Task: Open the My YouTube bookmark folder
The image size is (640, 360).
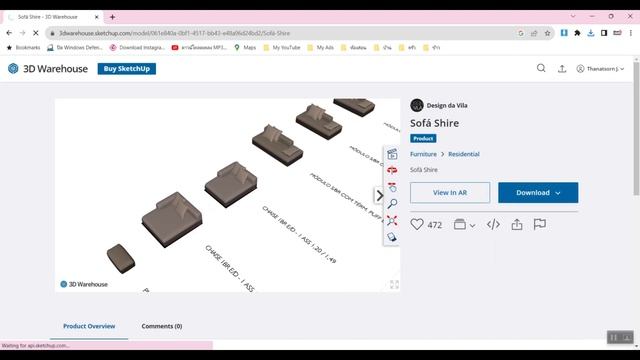Action: (282, 47)
